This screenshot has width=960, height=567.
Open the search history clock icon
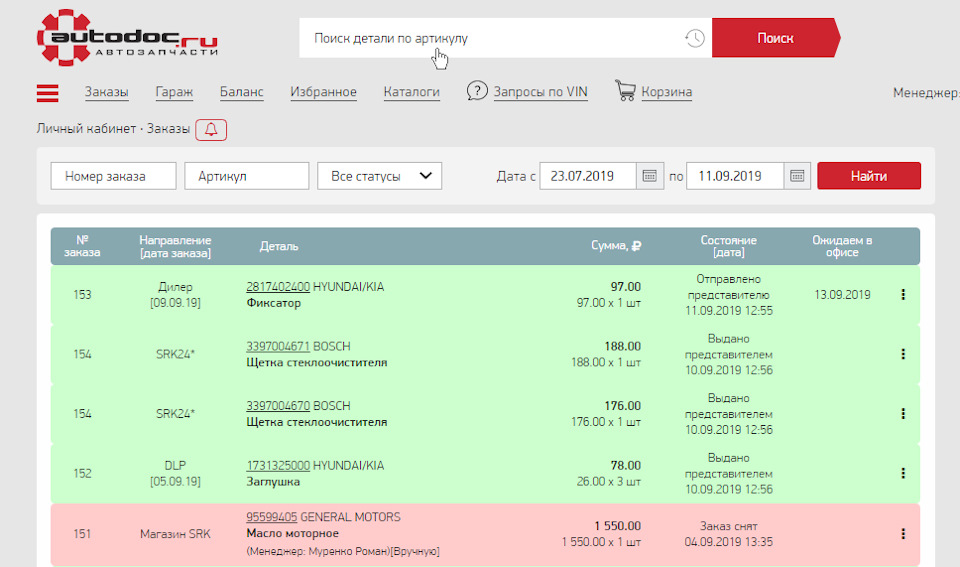(x=694, y=38)
